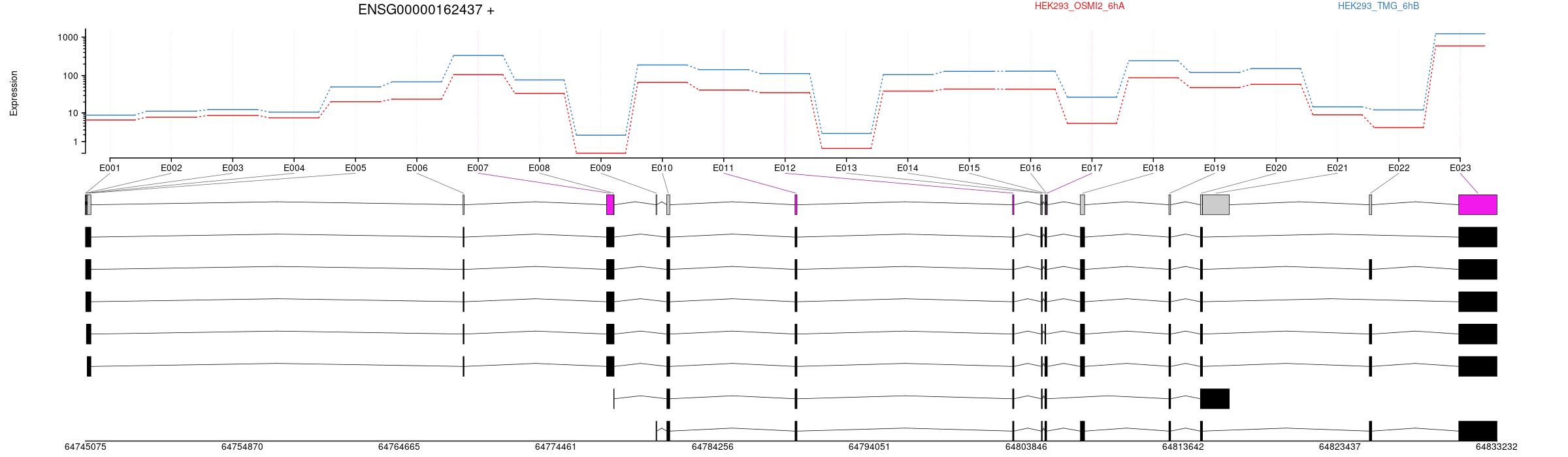The image size is (1568, 457).
Task: Click the E002 exon label
Action: (171, 168)
